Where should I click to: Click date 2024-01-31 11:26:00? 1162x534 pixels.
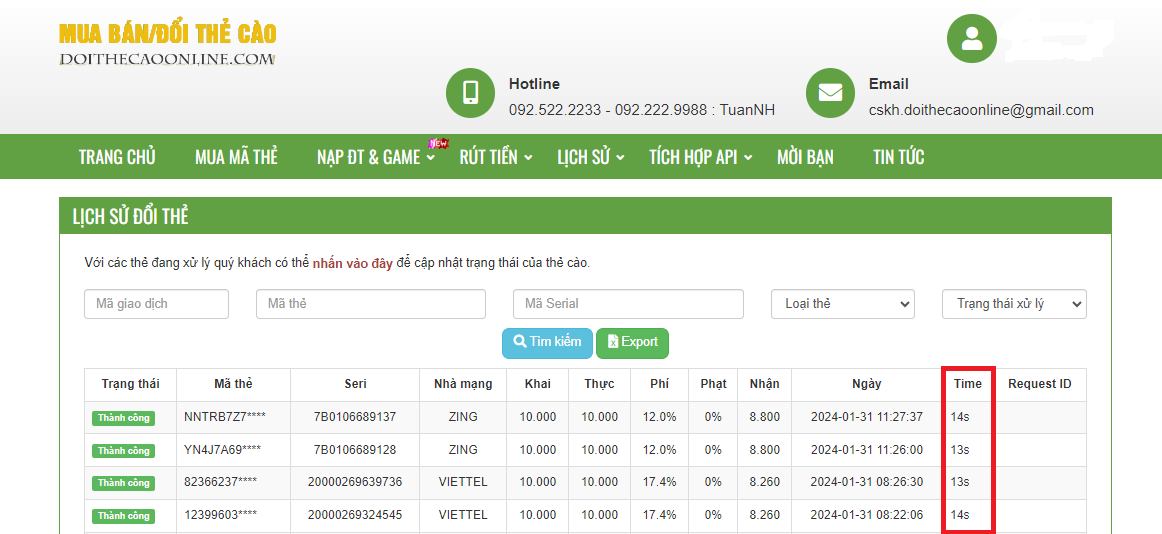point(866,450)
